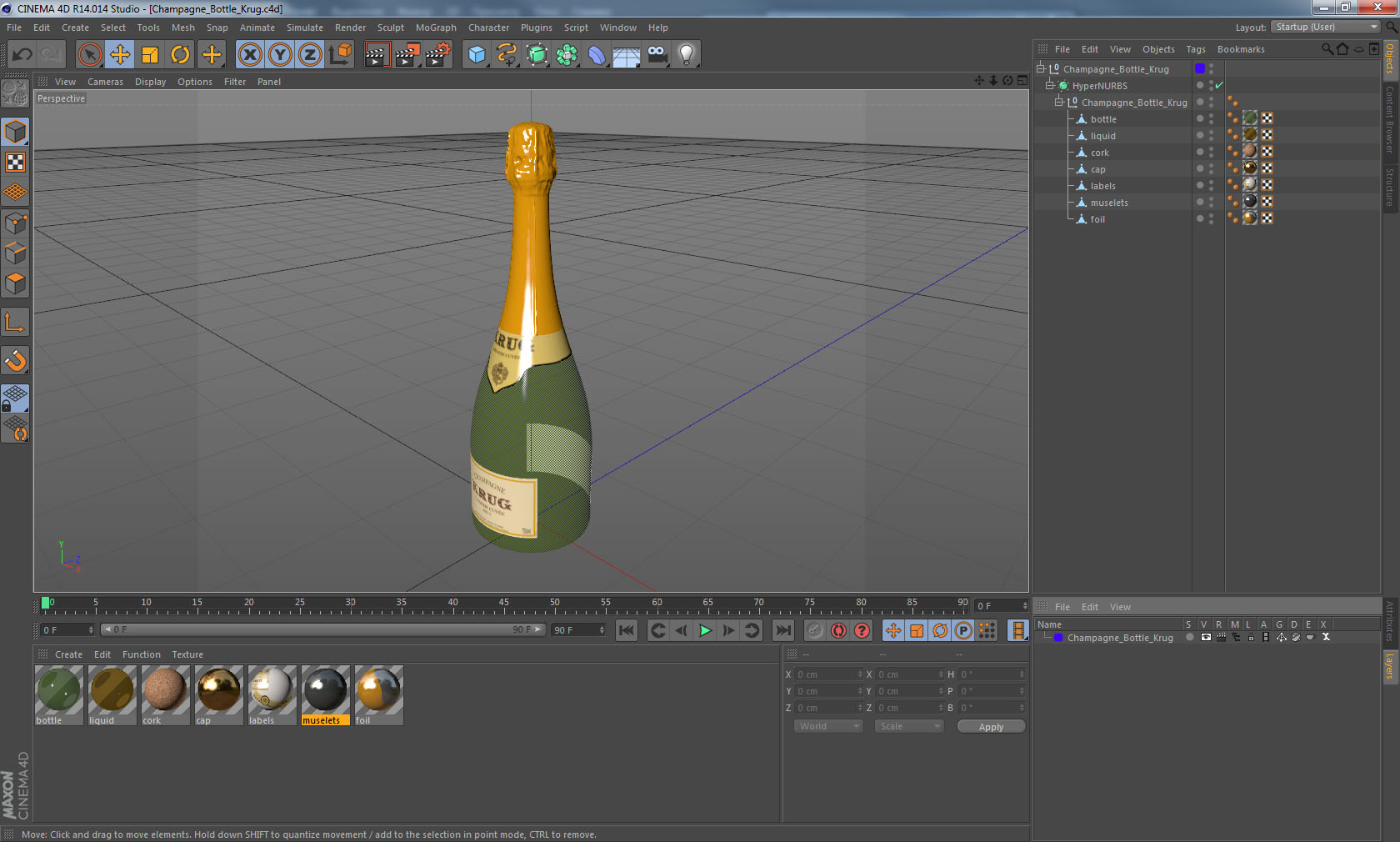Collapse the nested Champagne_Bottle_Krug null
Viewport: 1400px width, 842px height.
coord(1059,103)
